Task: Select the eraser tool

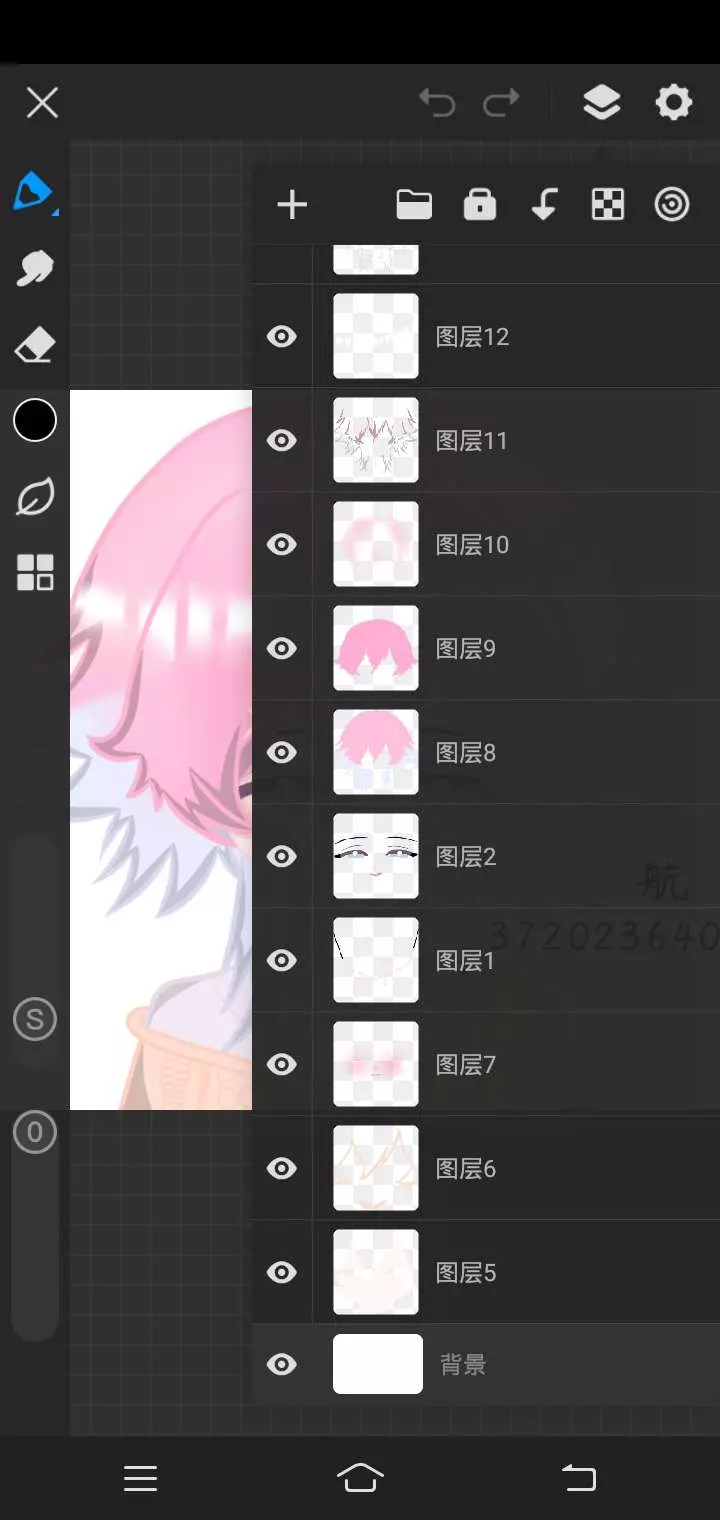Action: 35,346
